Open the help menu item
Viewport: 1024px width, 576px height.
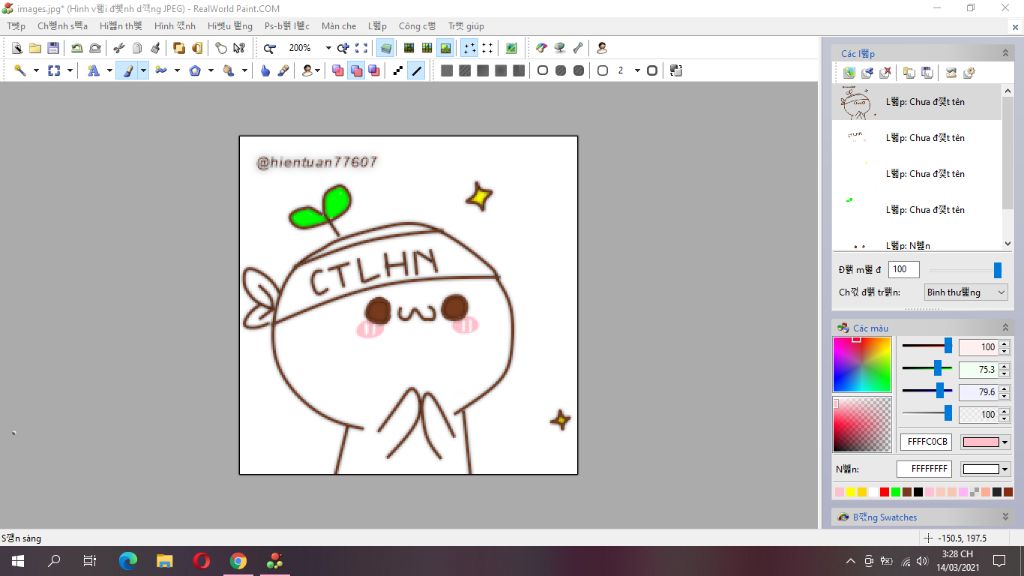point(466,26)
